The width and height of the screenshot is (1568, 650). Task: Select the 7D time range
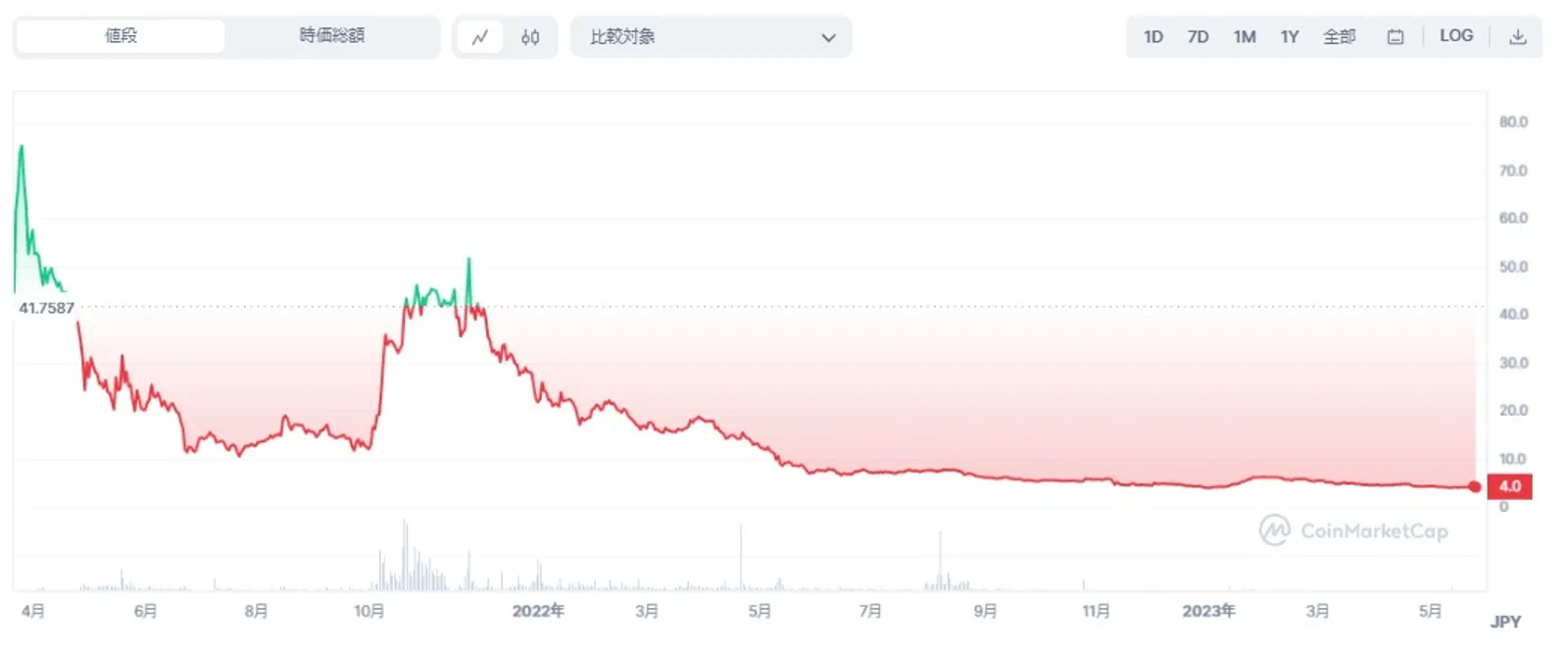point(1198,37)
